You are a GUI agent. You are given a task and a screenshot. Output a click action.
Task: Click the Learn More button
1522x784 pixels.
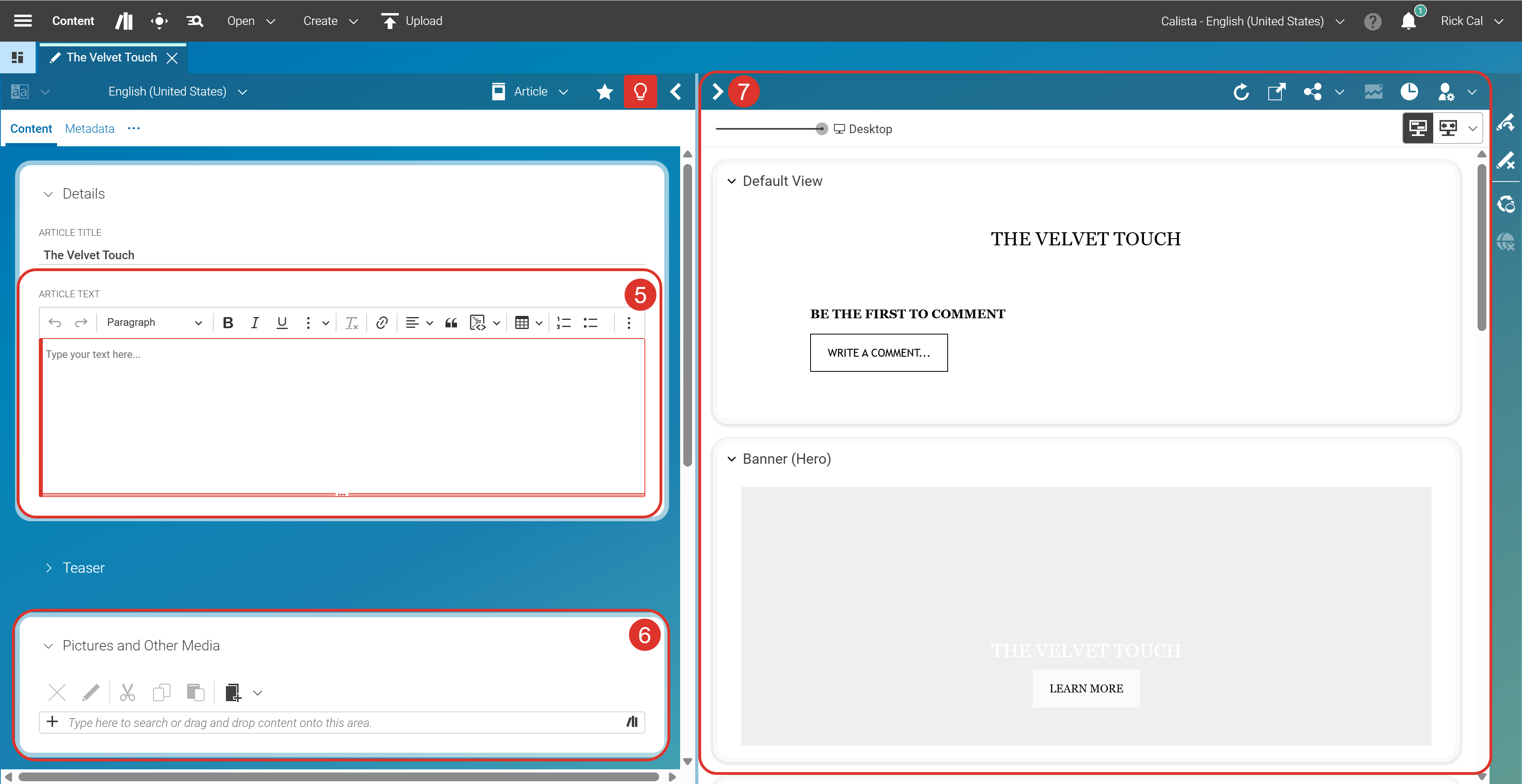(x=1085, y=688)
